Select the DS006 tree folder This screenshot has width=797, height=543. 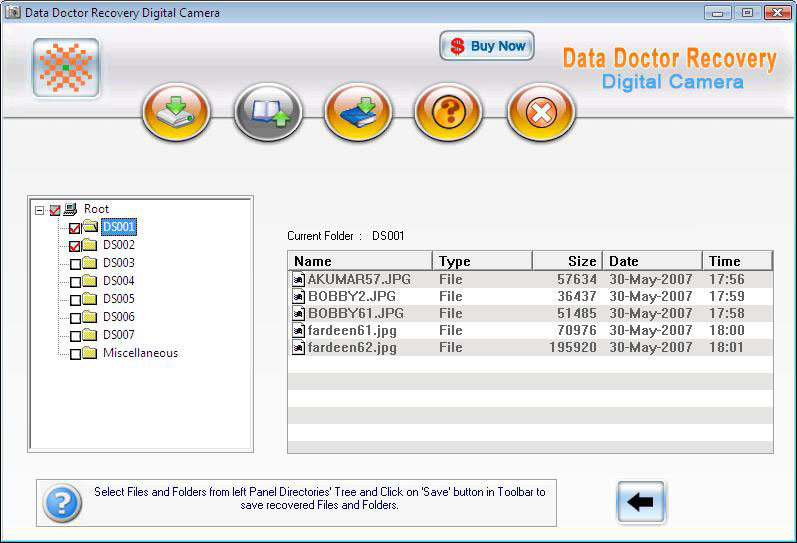119,317
